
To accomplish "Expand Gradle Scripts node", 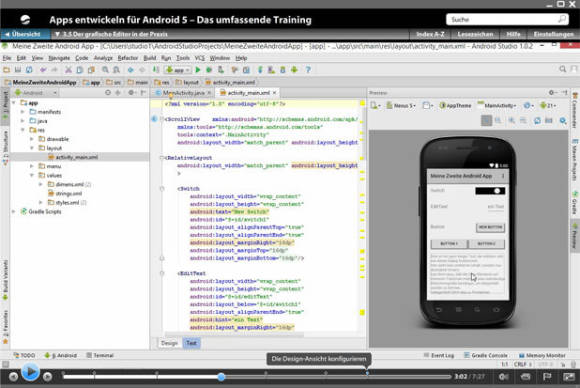I will pyautogui.click(x=14, y=212).
